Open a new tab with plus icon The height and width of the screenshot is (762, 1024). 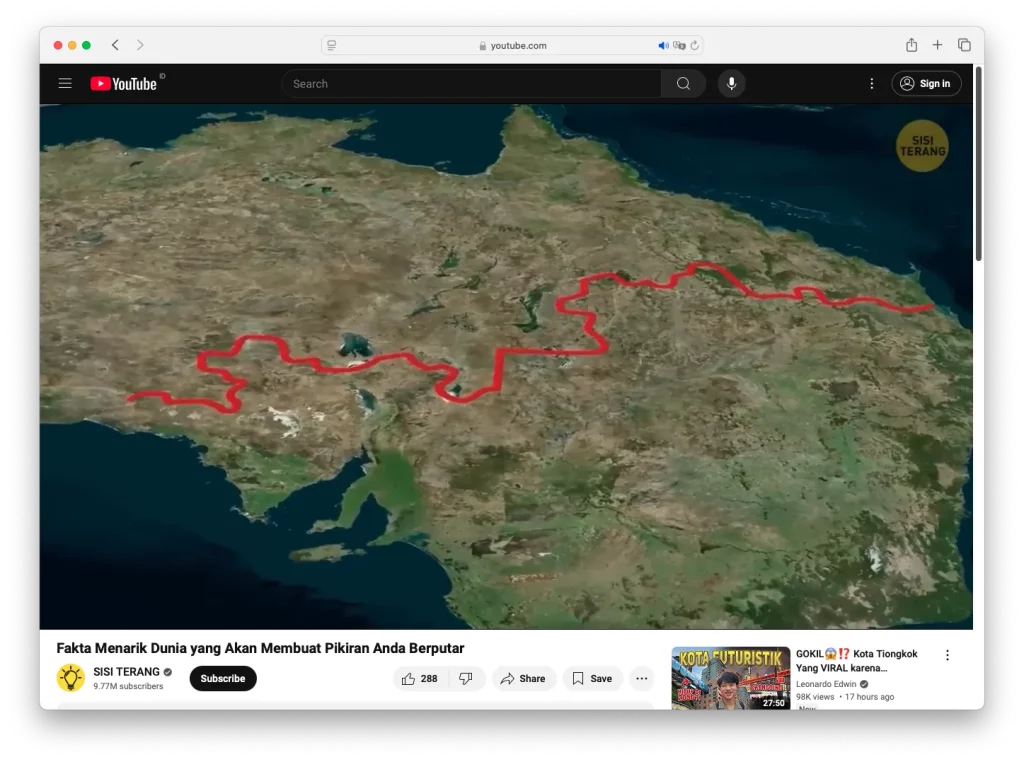(937, 44)
